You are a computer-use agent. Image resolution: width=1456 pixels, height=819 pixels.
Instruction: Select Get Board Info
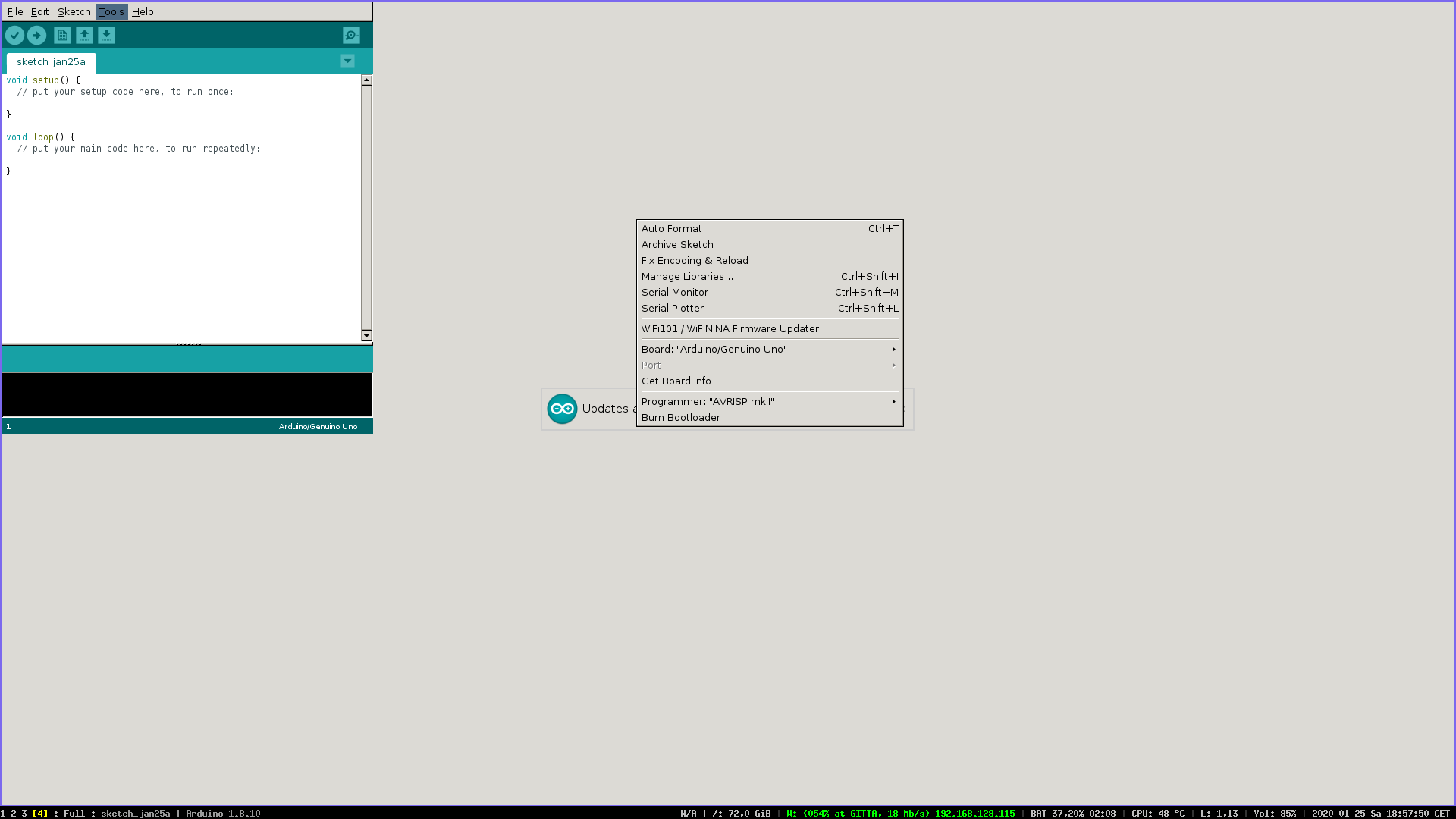click(770, 381)
